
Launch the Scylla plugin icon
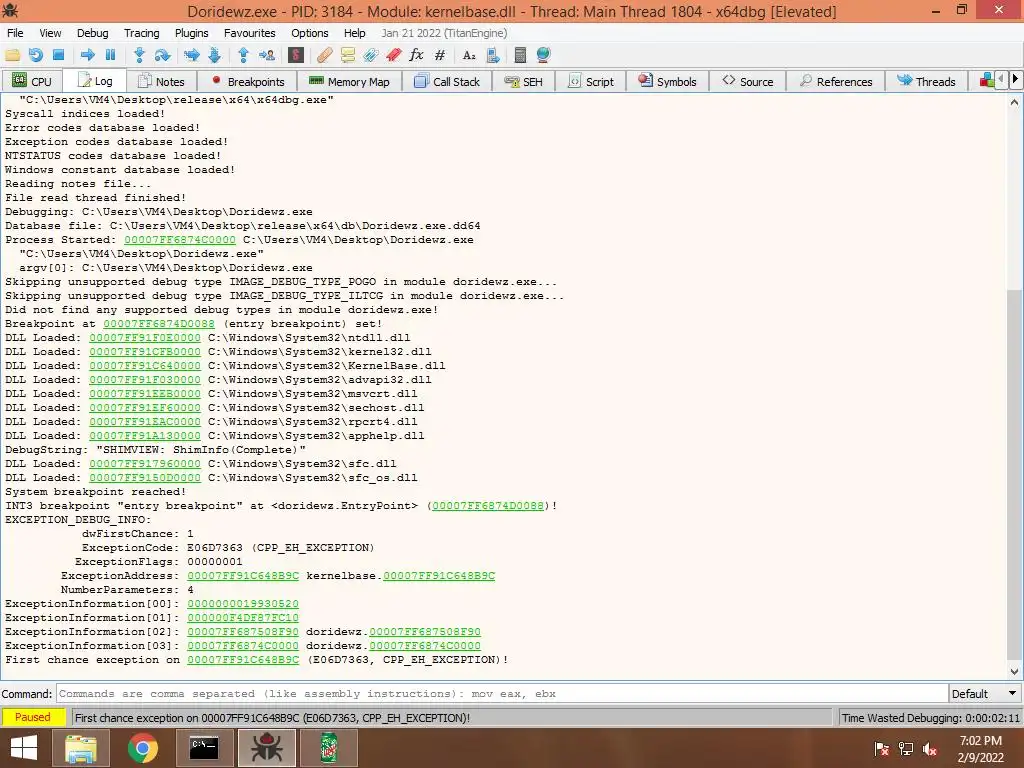296,56
